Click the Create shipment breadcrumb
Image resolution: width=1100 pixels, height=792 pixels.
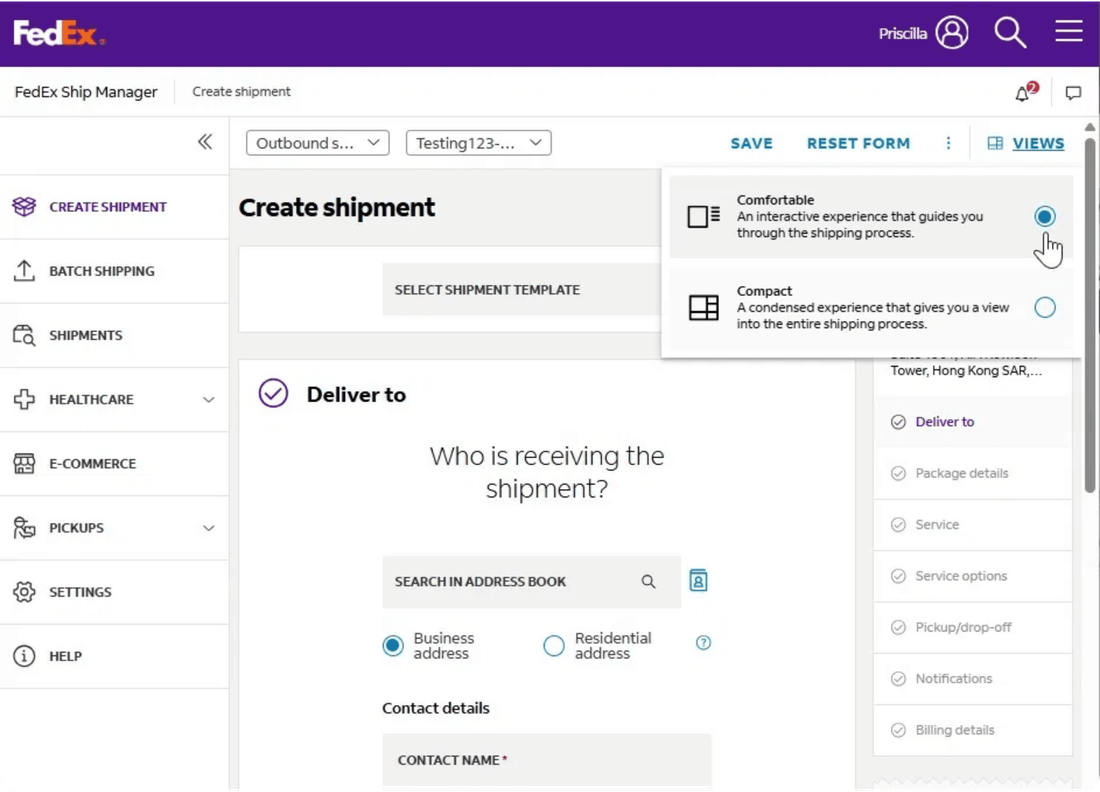tap(241, 91)
